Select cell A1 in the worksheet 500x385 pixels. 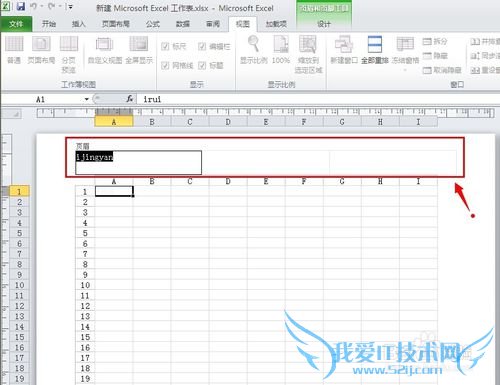[114, 191]
